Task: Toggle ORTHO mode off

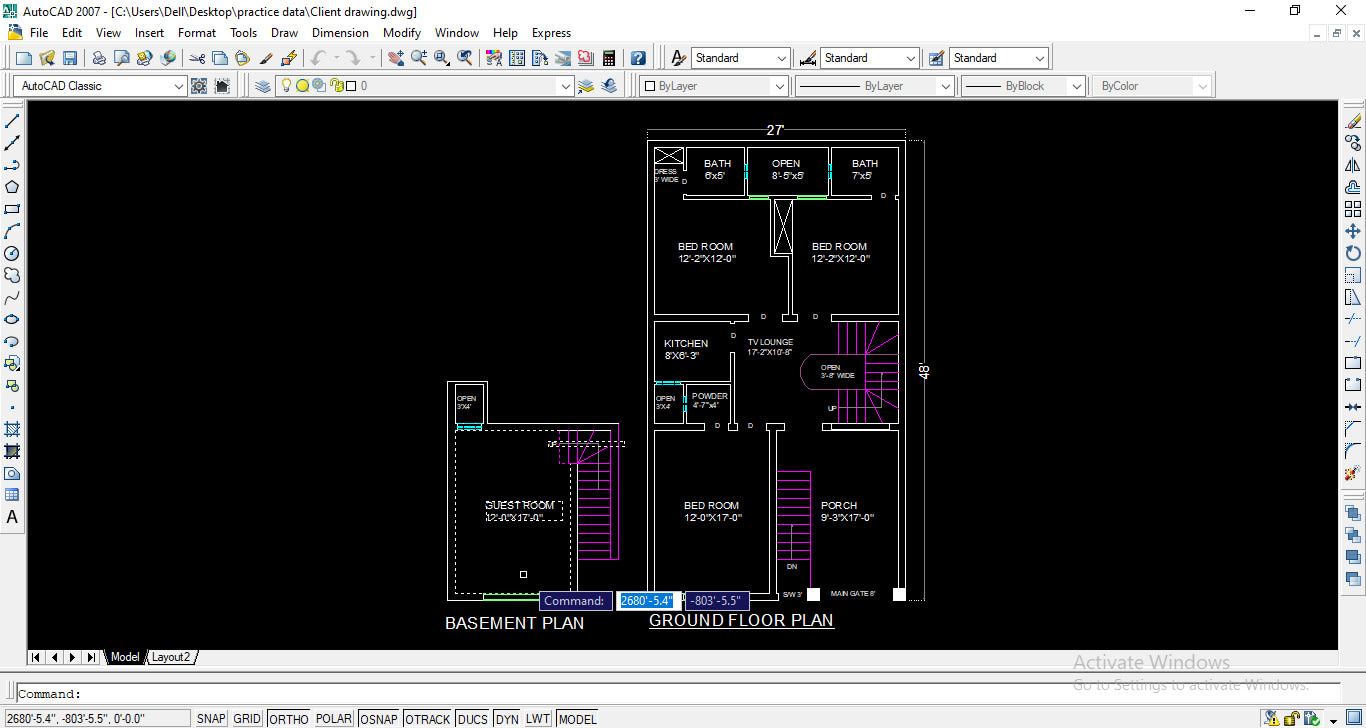Action: [289, 718]
